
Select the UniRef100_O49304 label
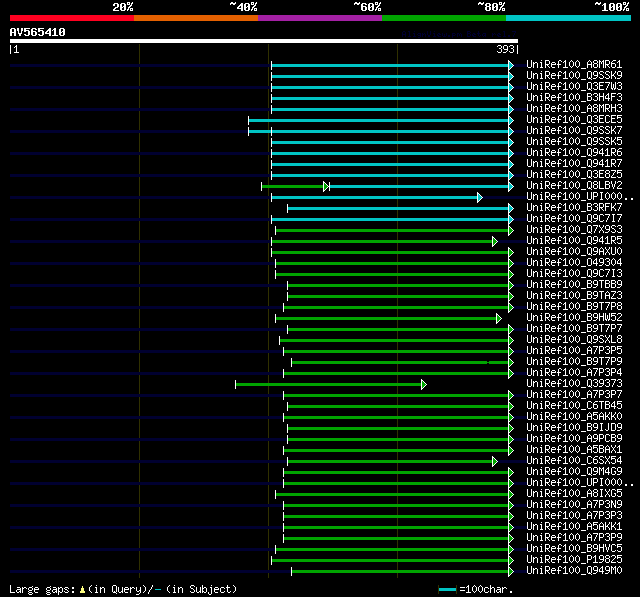tap(574, 263)
